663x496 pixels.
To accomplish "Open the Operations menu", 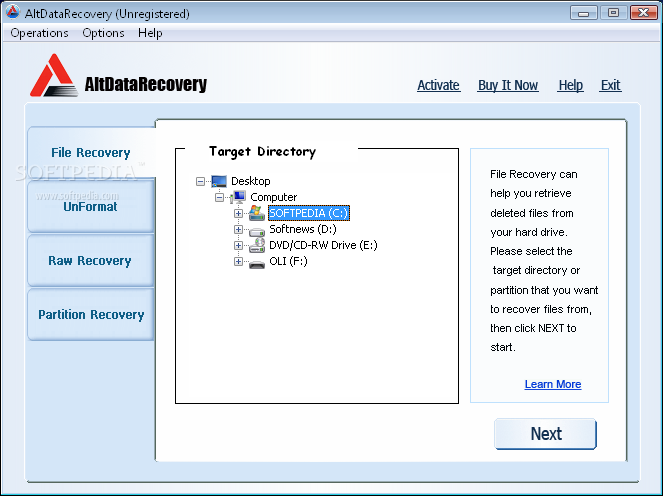I will 39,33.
